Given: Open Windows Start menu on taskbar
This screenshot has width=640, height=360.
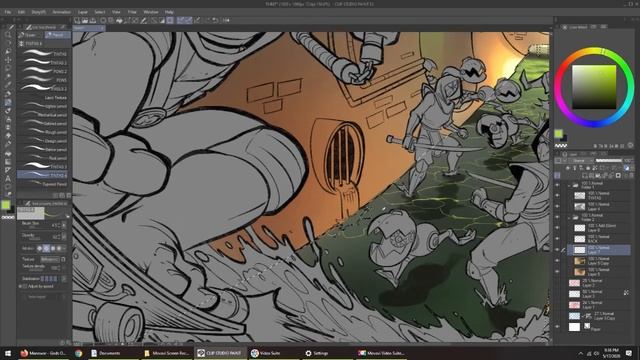Looking at the screenshot, I should pyautogui.click(x=8, y=353).
